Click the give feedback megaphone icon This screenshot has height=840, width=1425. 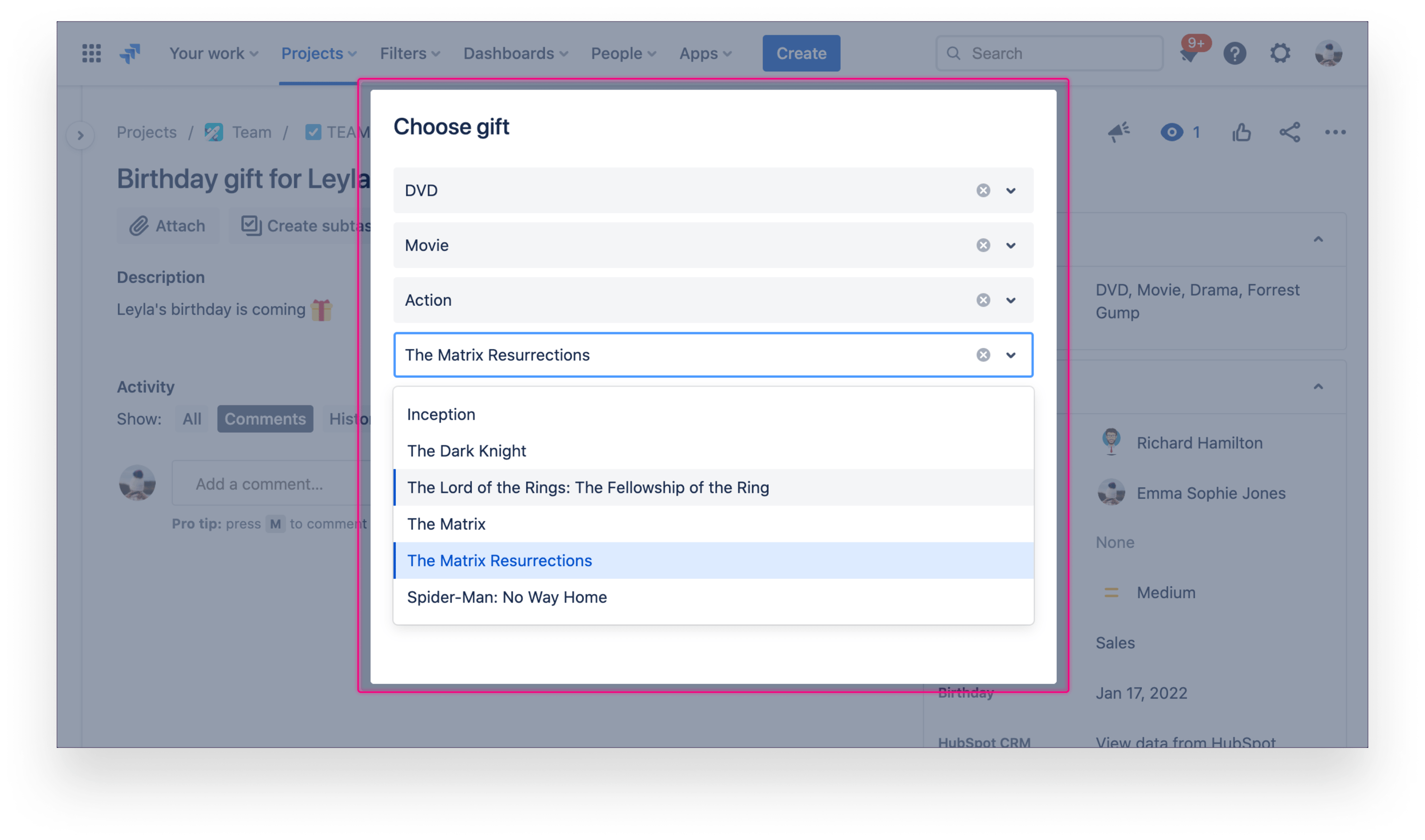tap(1118, 132)
